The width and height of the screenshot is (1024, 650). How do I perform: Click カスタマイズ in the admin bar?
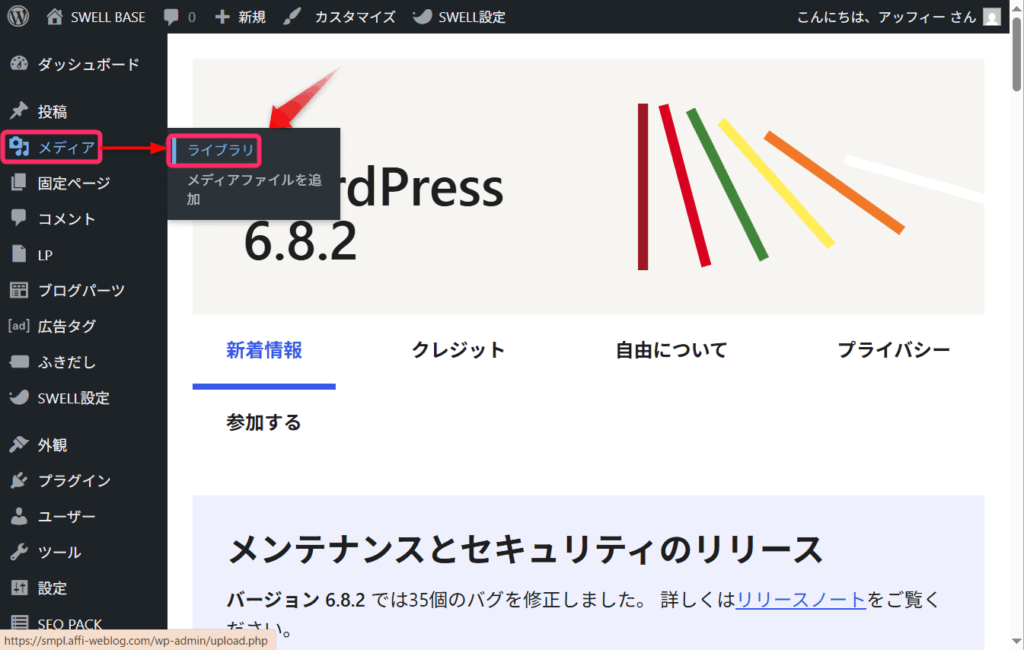(355, 17)
